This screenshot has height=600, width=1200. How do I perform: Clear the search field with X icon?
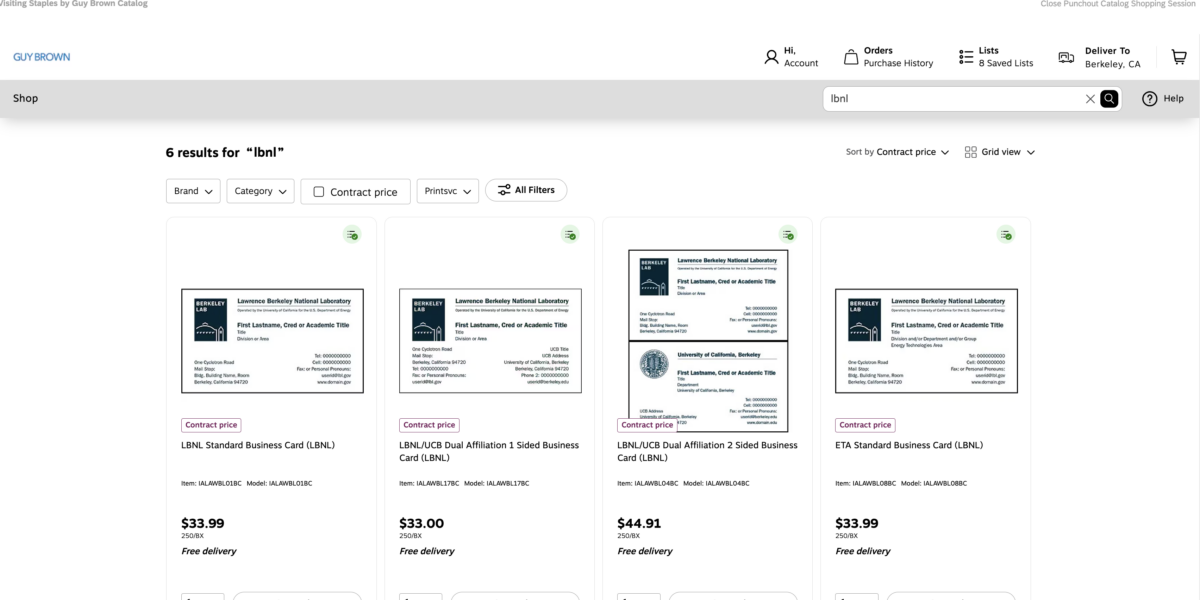(x=1090, y=99)
